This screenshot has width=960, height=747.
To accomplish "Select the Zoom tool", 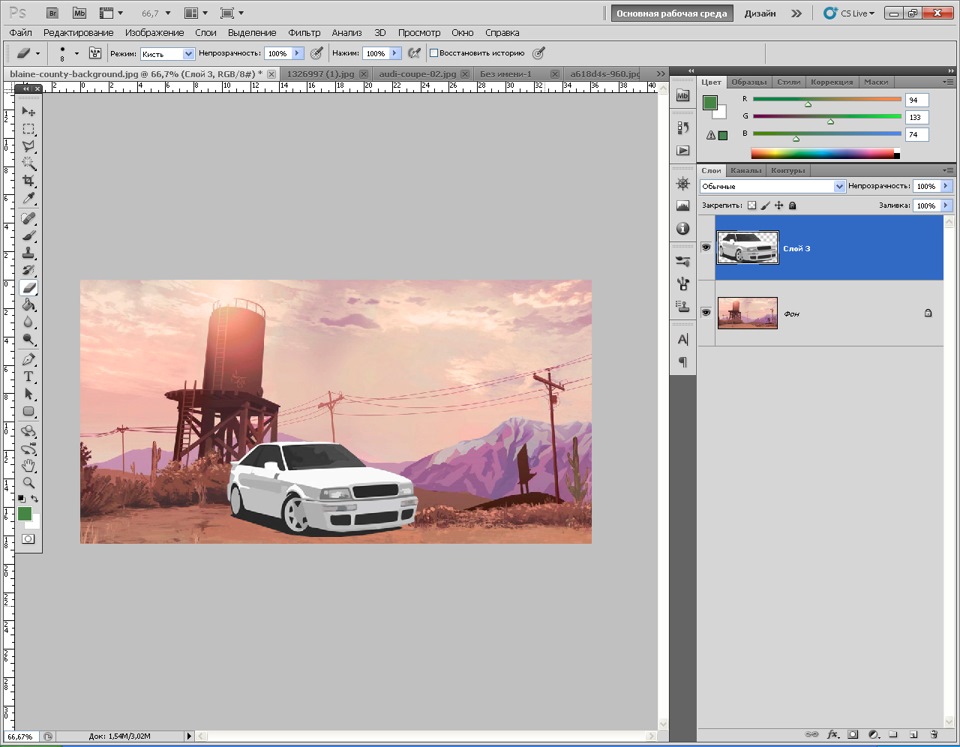I will click(28, 483).
